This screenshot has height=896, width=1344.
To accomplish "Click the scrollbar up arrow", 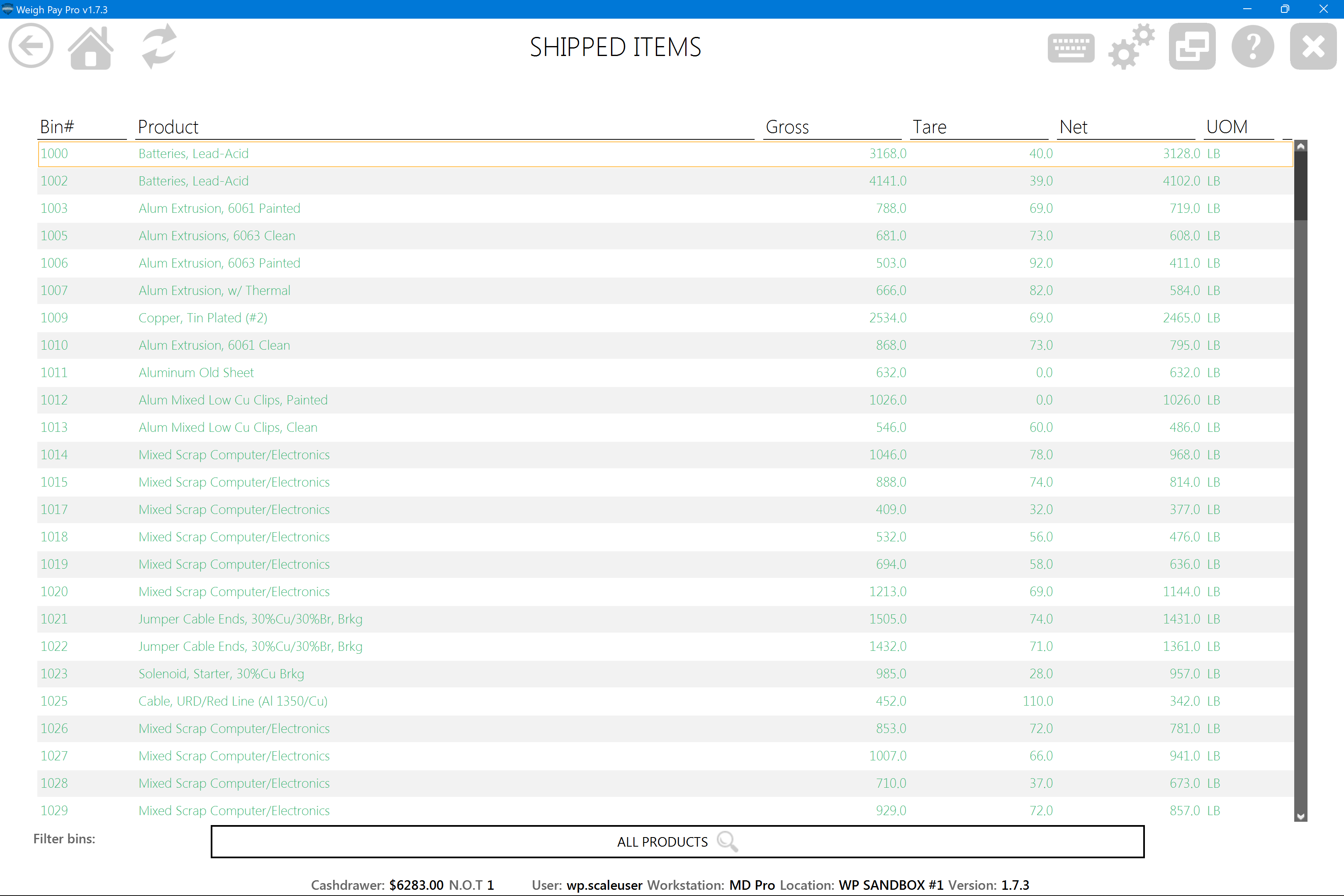I will coord(1300,146).
